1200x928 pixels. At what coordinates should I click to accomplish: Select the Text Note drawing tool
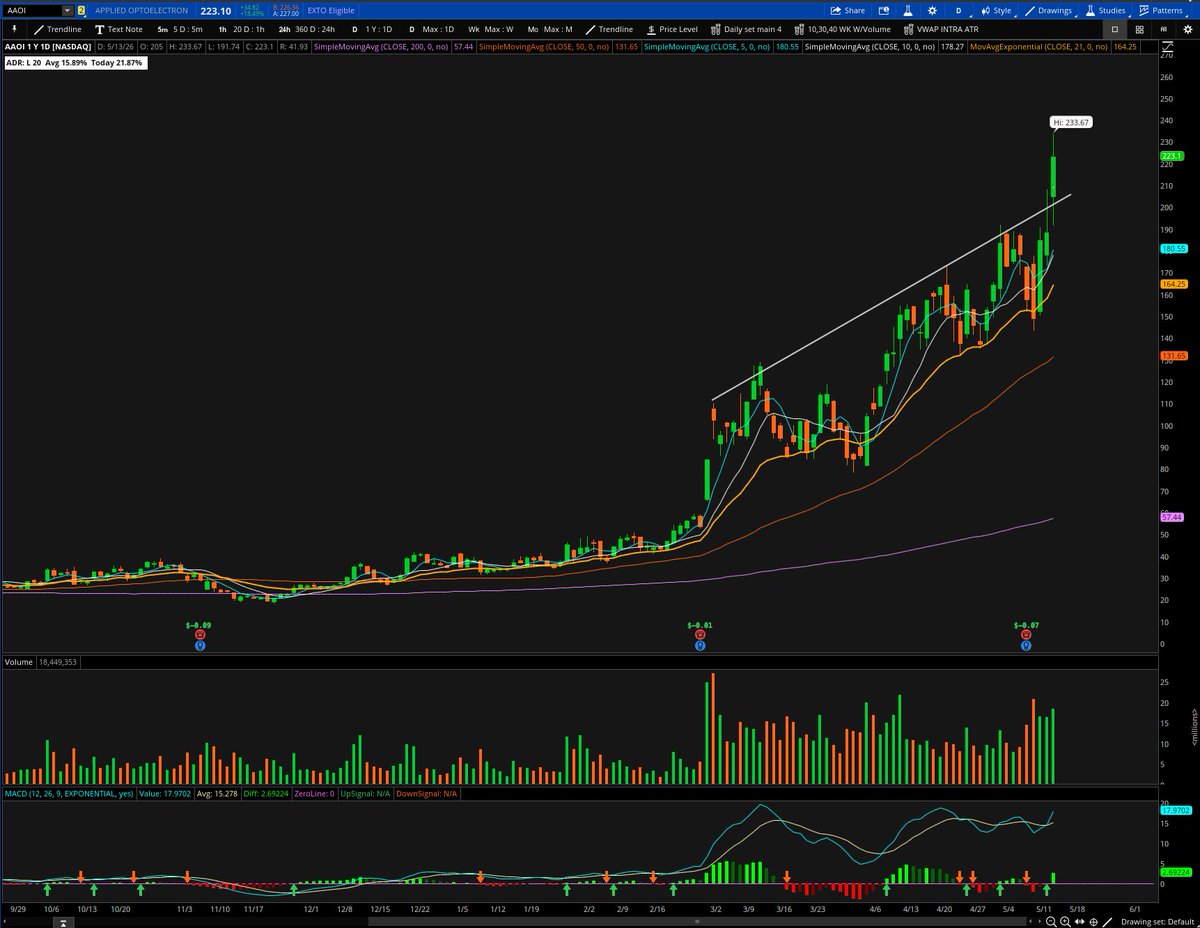[x=117, y=29]
